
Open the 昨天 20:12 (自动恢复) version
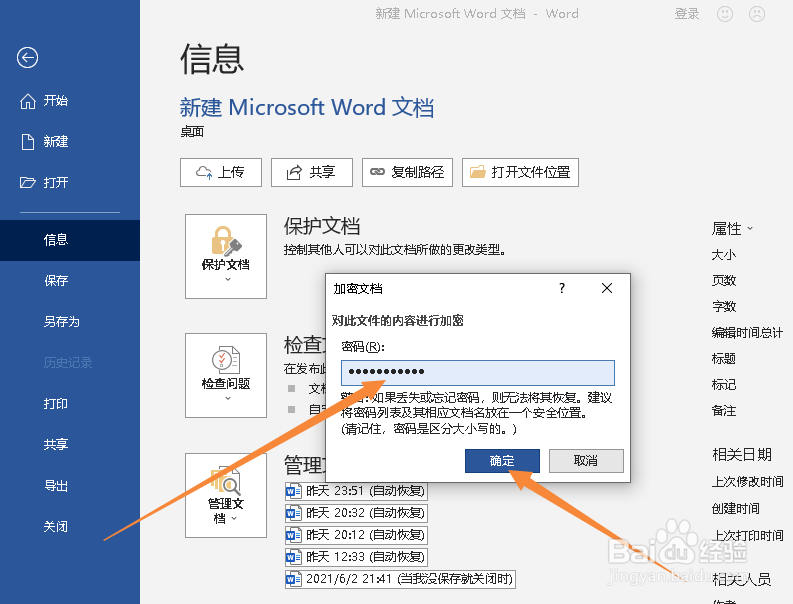(x=356, y=535)
